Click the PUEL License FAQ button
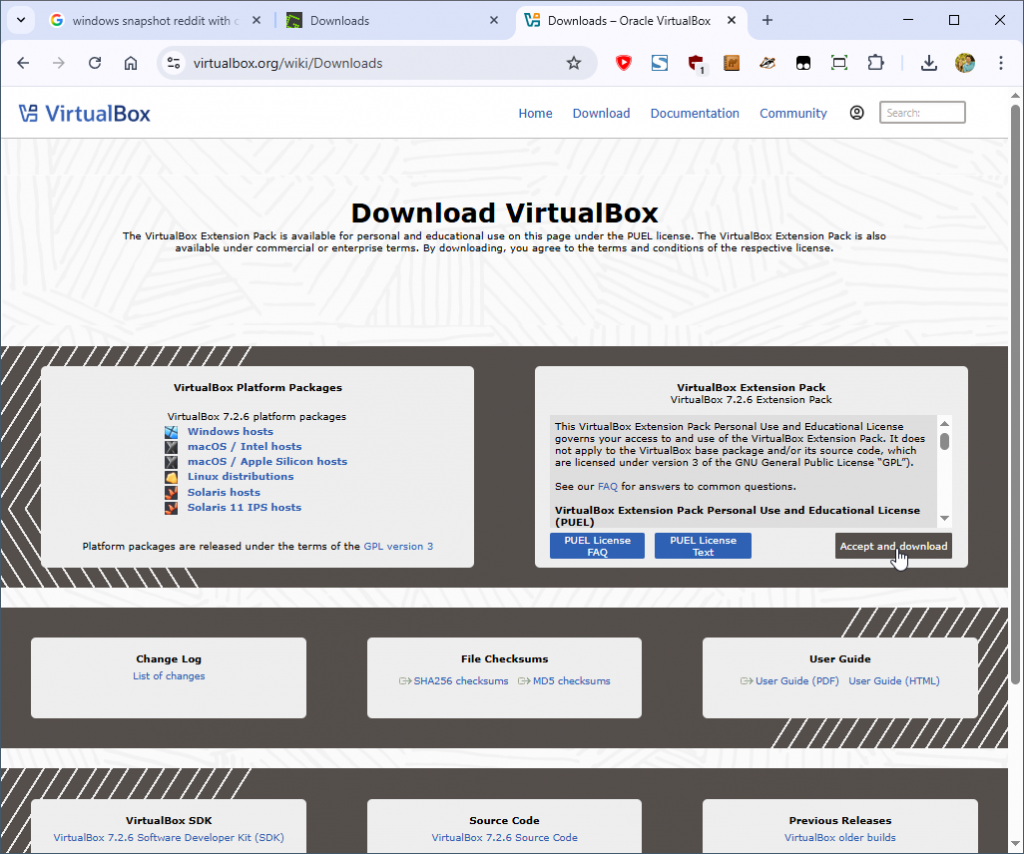 (x=597, y=546)
